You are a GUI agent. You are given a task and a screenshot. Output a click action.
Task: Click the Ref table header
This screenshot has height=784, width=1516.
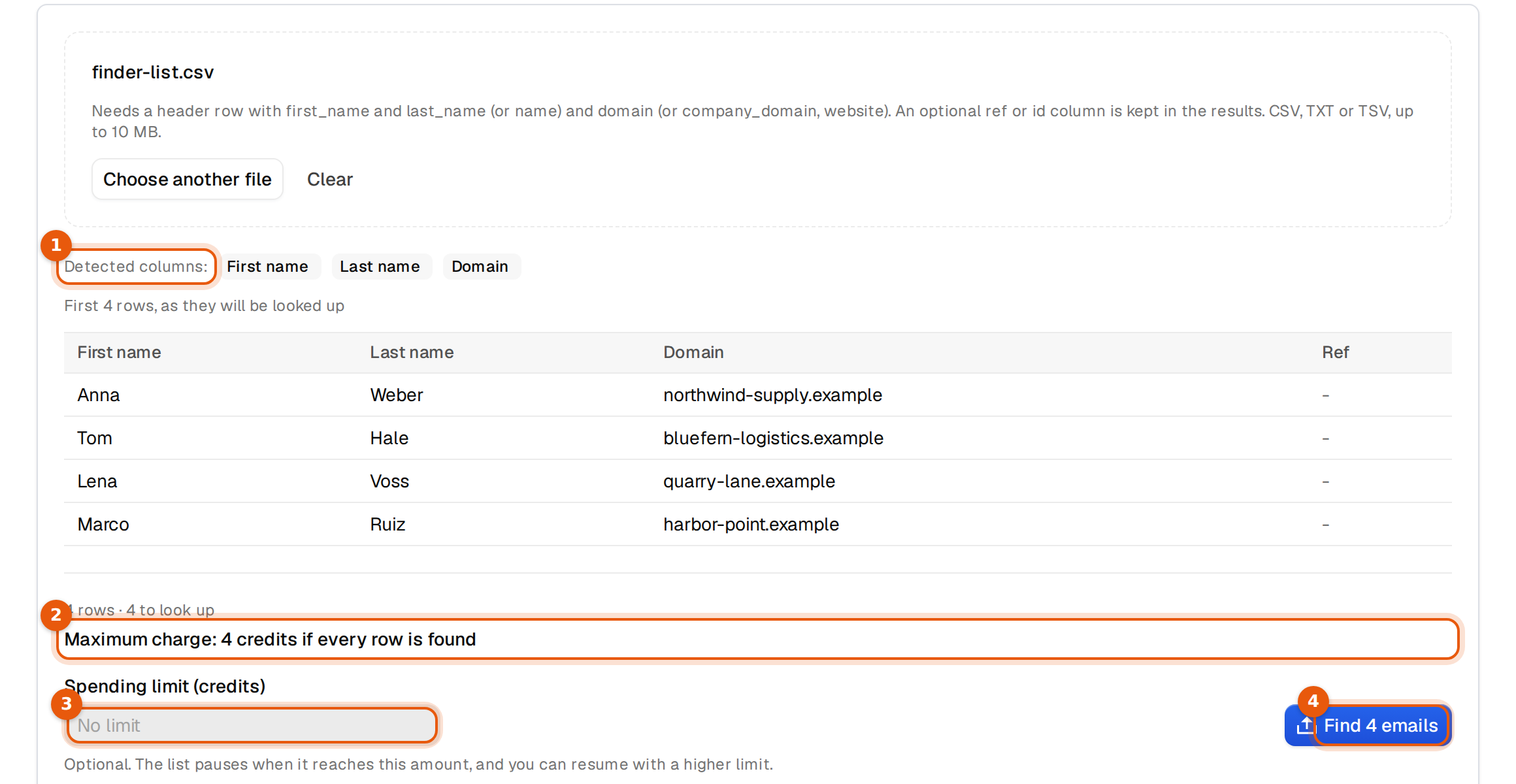point(1335,352)
